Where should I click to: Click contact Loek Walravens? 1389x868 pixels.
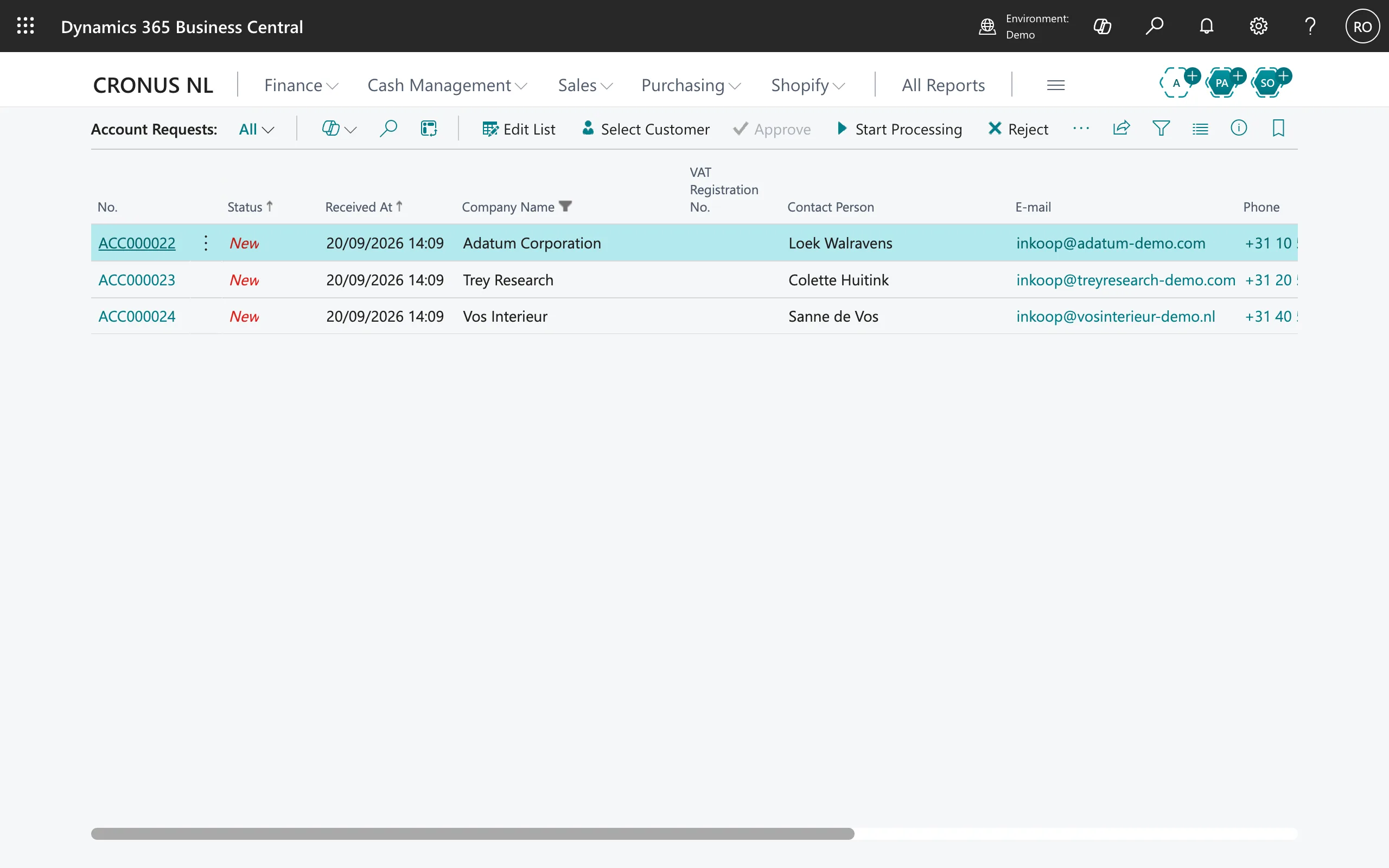[840, 243]
